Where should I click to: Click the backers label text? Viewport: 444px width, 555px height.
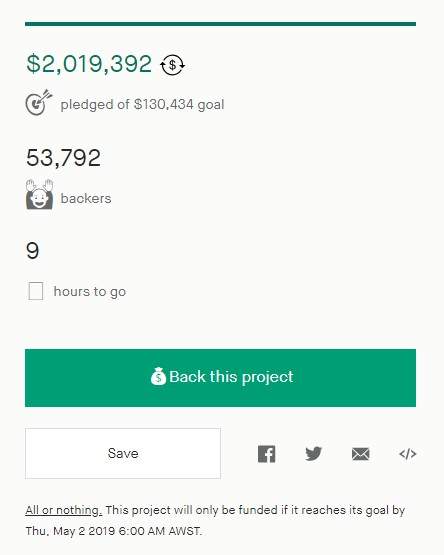pyautogui.click(x=86, y=198)
